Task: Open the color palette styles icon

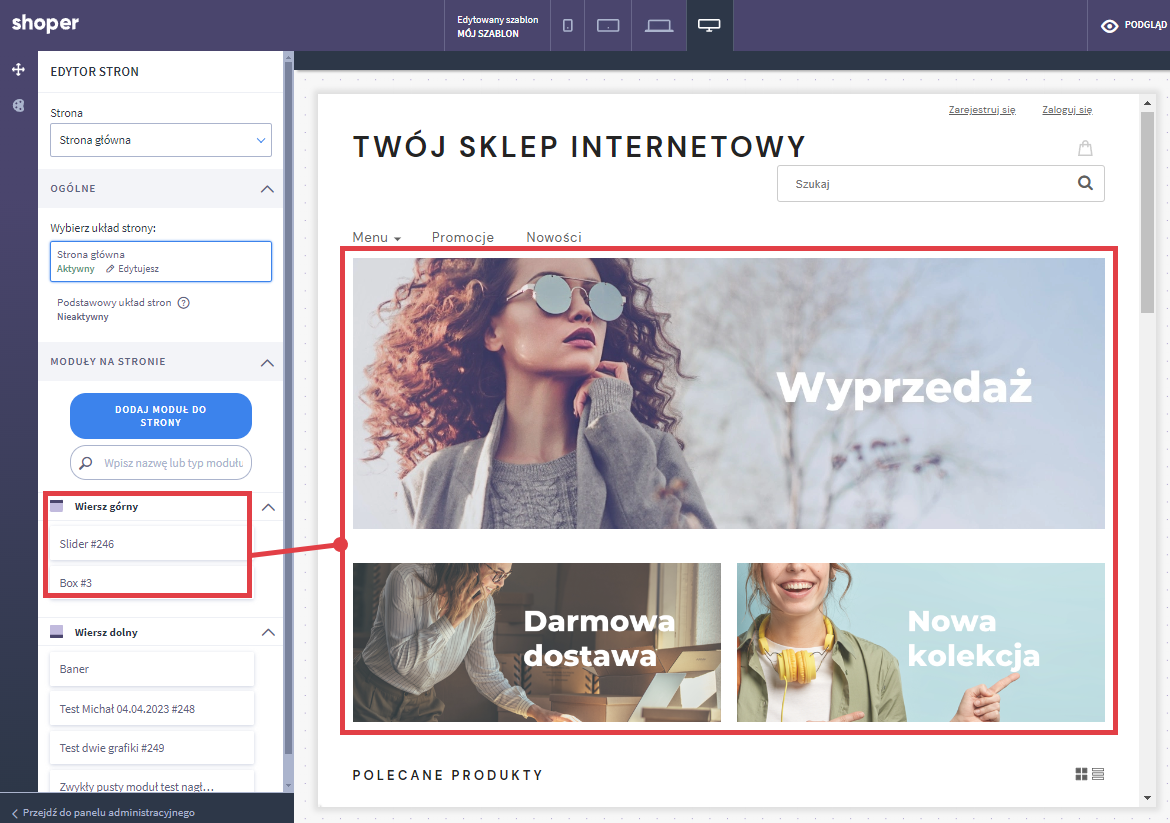Action: [x=18, y=106]
